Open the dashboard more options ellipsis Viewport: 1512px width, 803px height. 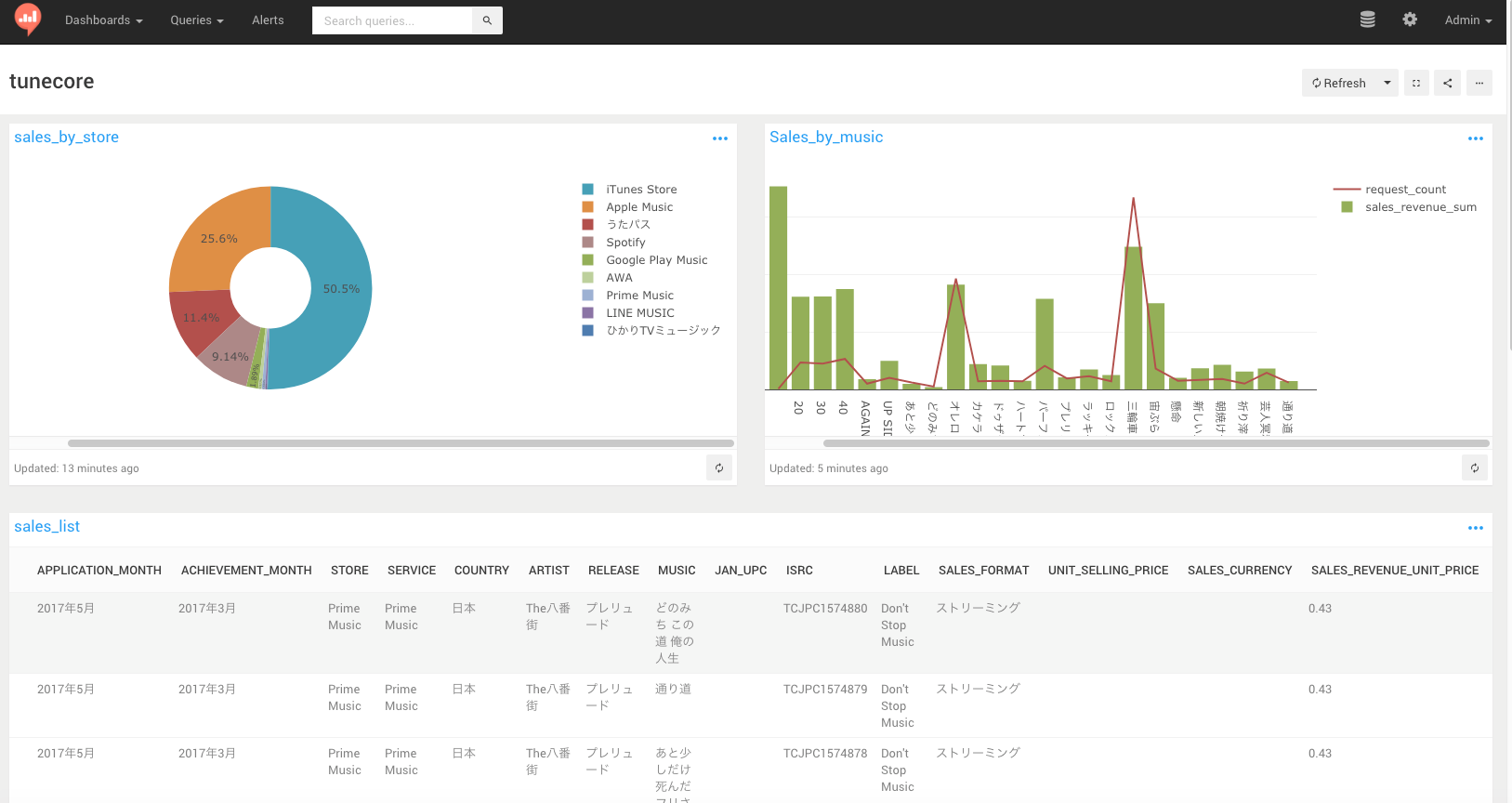(1479, 83)
